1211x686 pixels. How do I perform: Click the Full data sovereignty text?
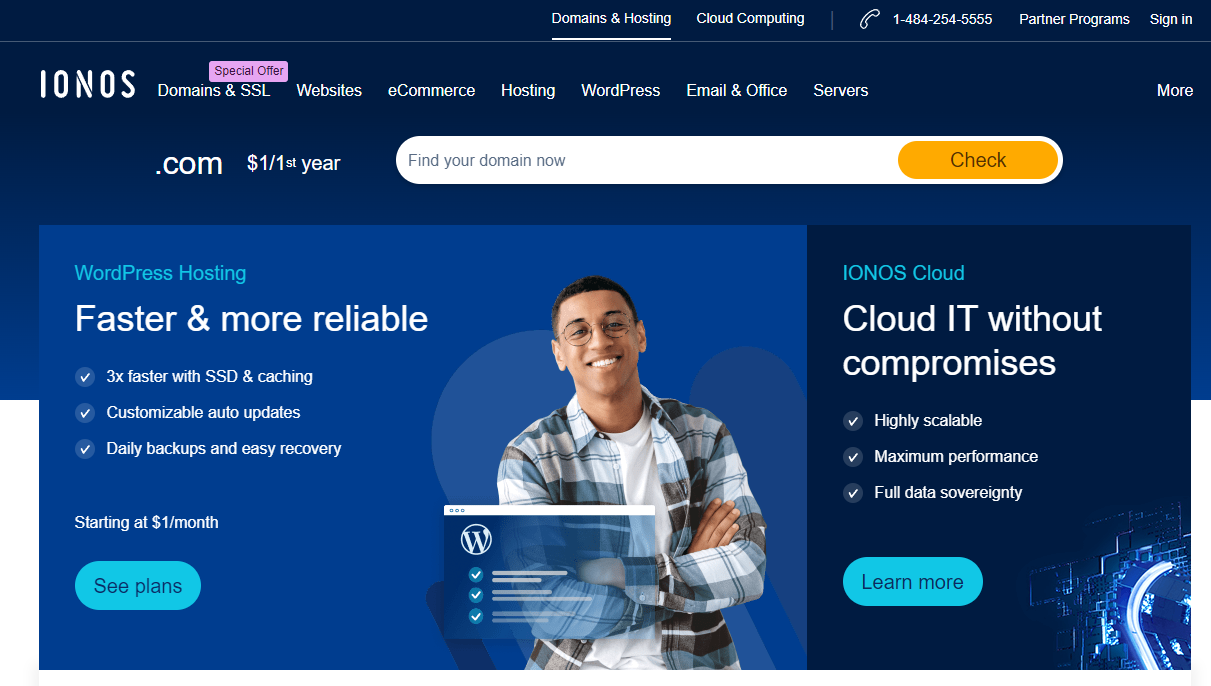coord(948,493)
